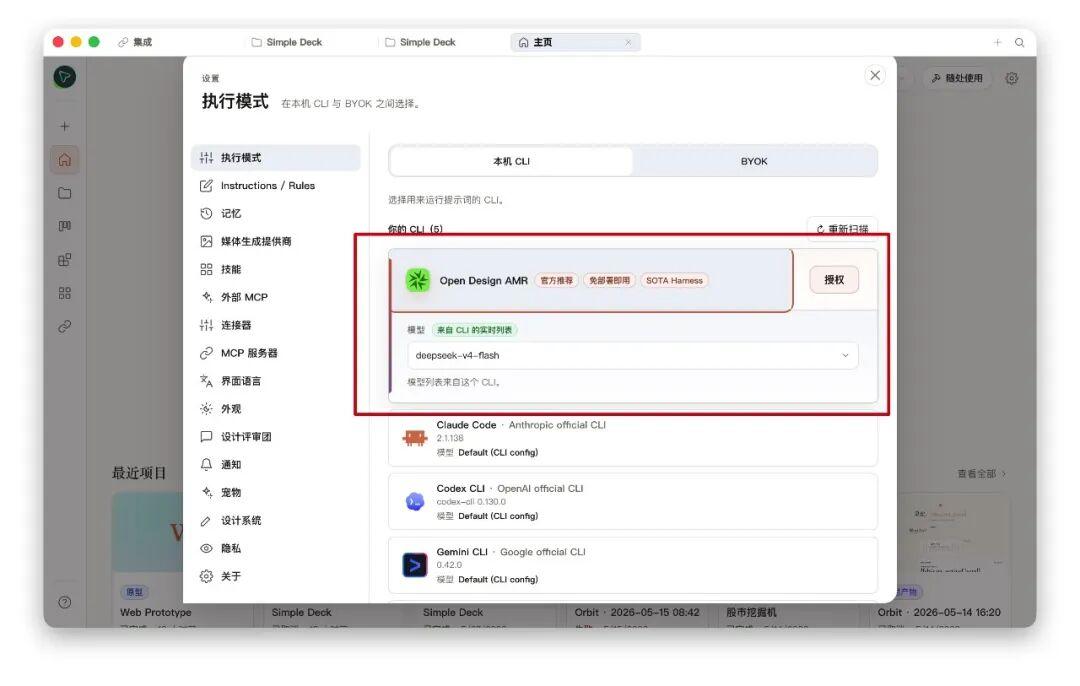Click the app logo in sidebar
The height and width of the screenshot is (686, 1080).
[x=65, y=77]
